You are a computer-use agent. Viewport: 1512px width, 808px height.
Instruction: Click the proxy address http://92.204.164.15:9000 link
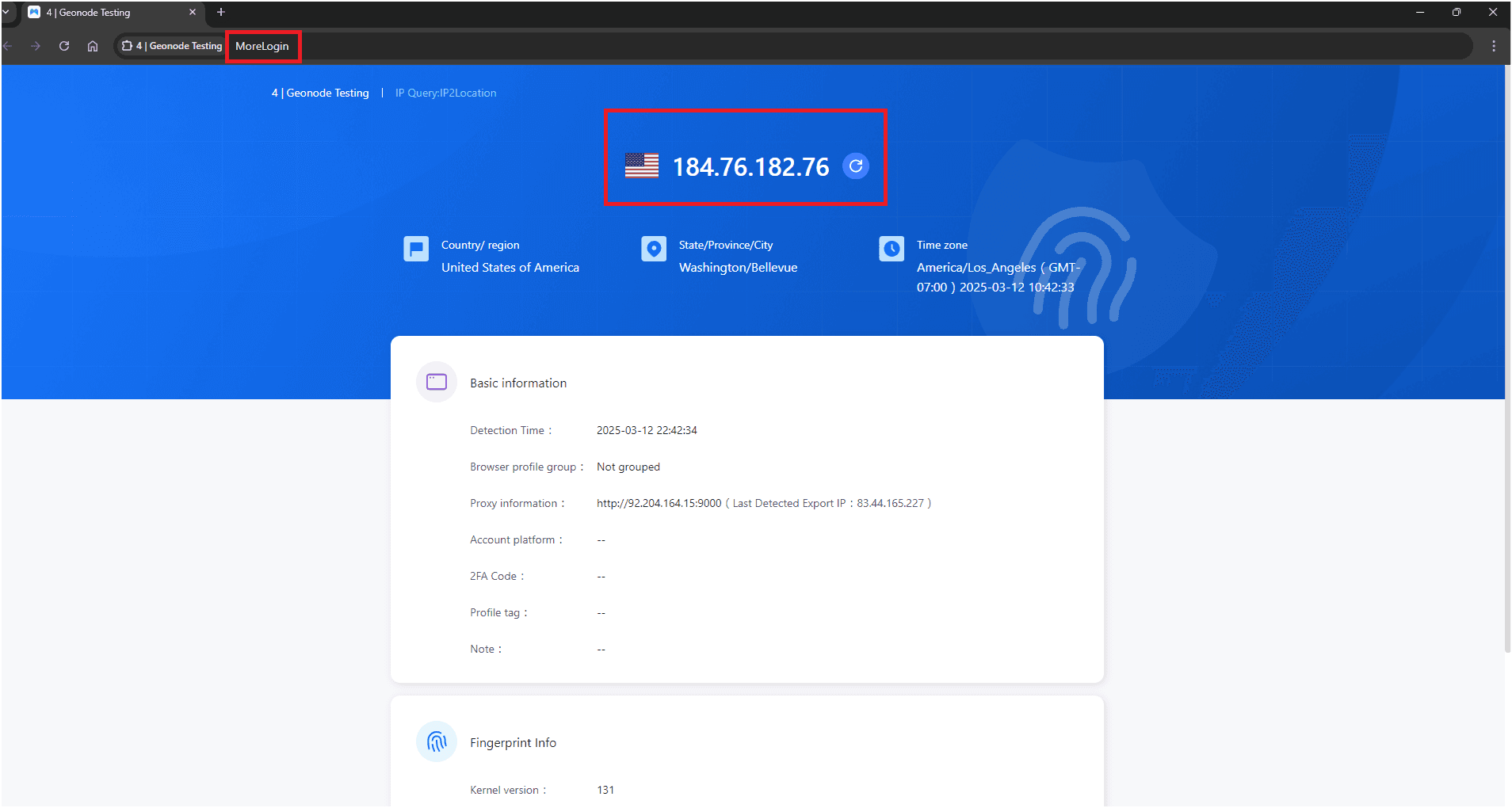(x=658, y=503)
